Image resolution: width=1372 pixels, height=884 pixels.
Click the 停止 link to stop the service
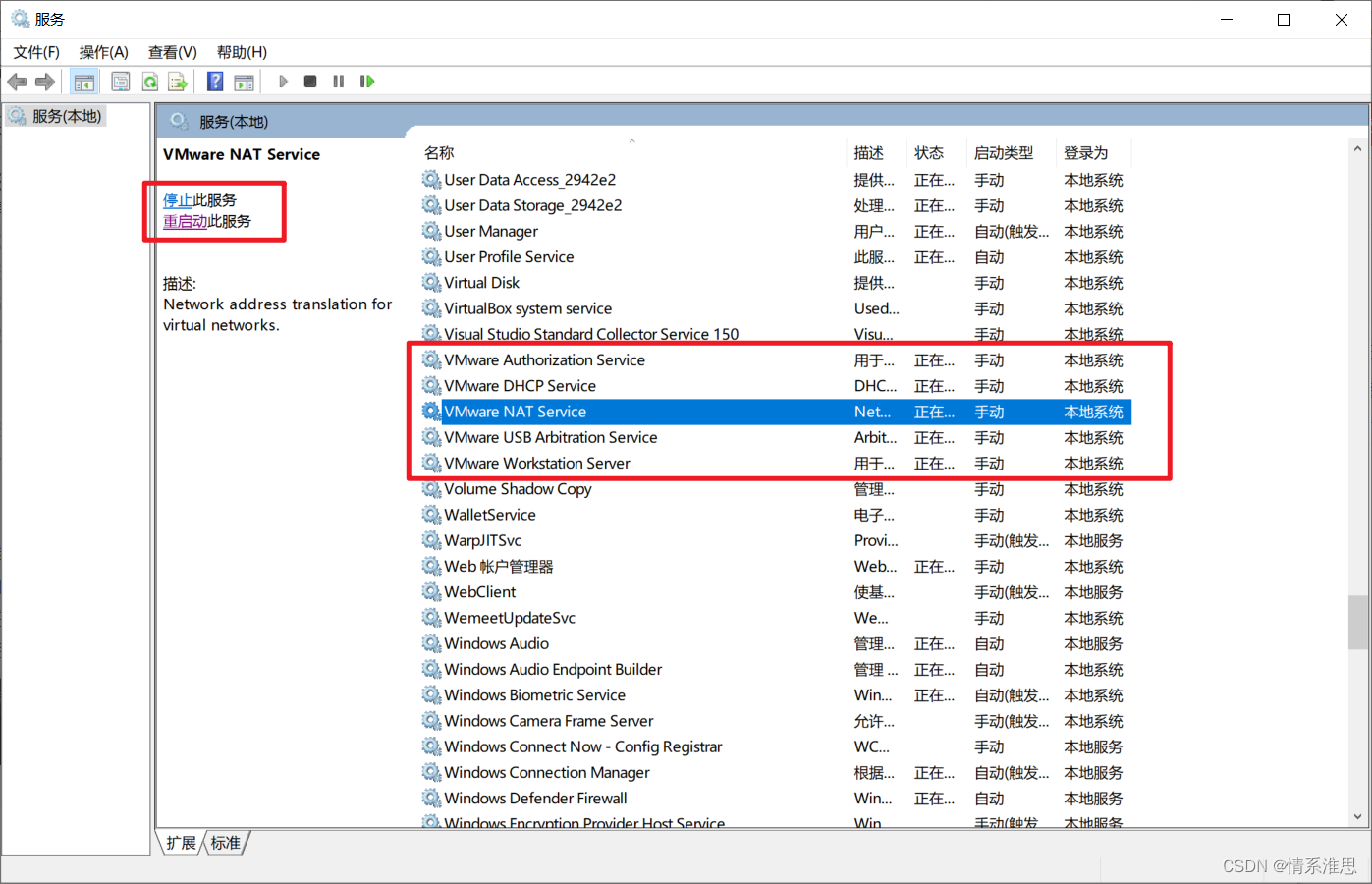pyautogui.click(x=178, y=200)
